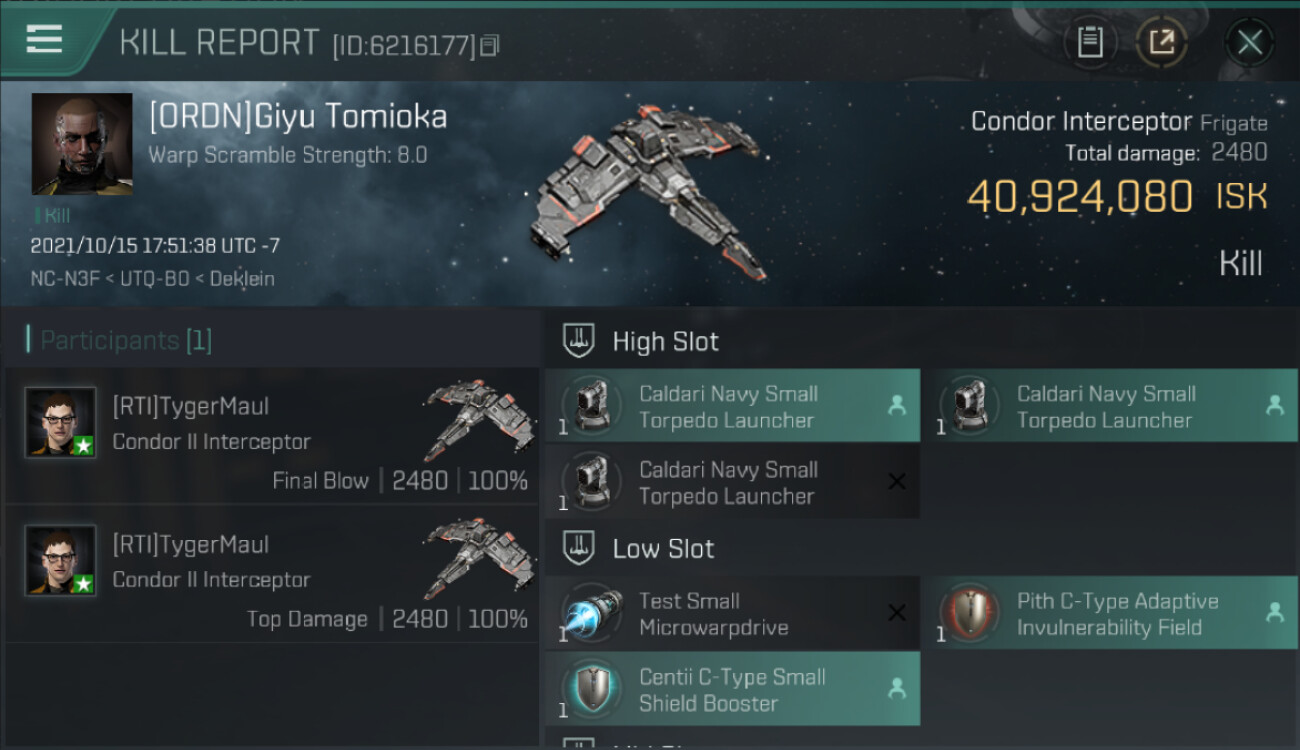
Task: Close the kill report window
Action: pos(1249,42)
